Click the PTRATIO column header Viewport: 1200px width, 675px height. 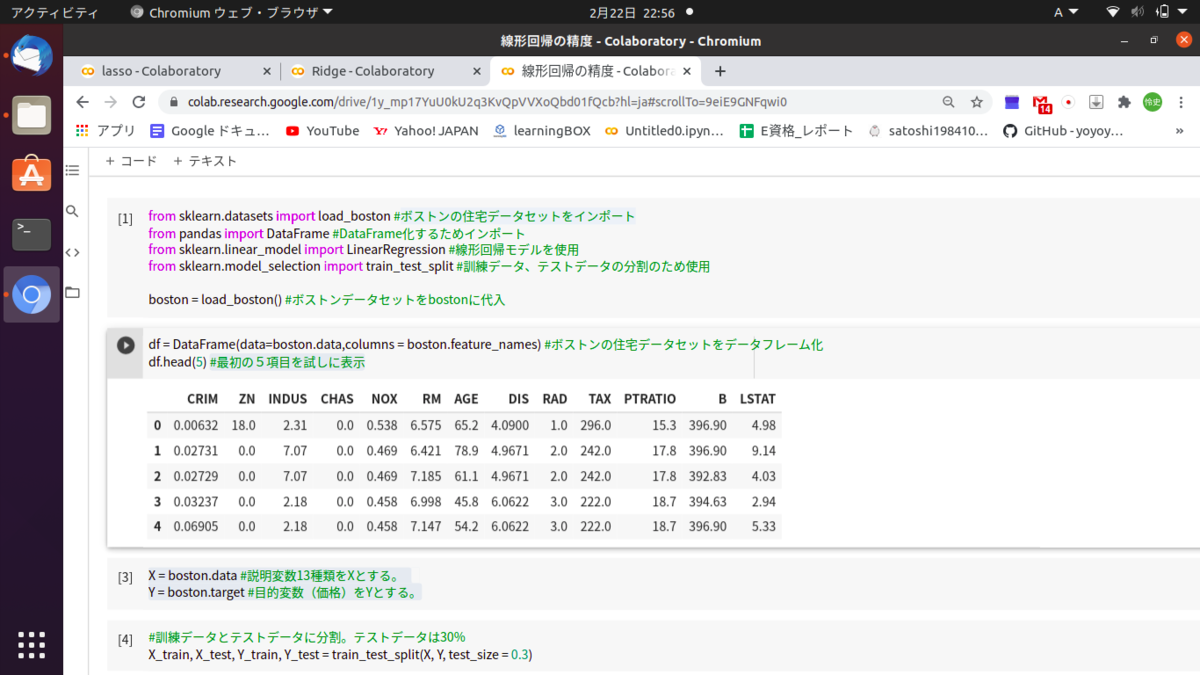pos(650,399)
